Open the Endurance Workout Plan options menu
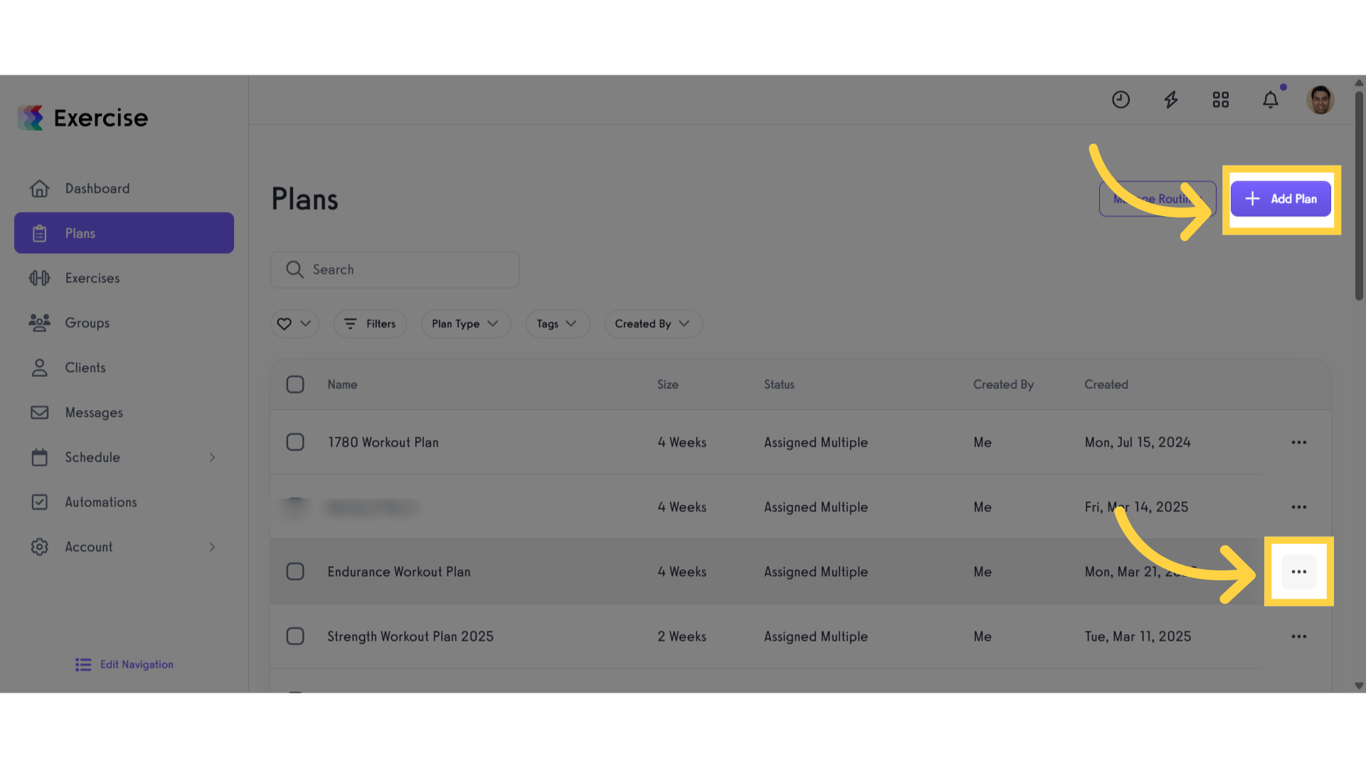 (1299, 571)
